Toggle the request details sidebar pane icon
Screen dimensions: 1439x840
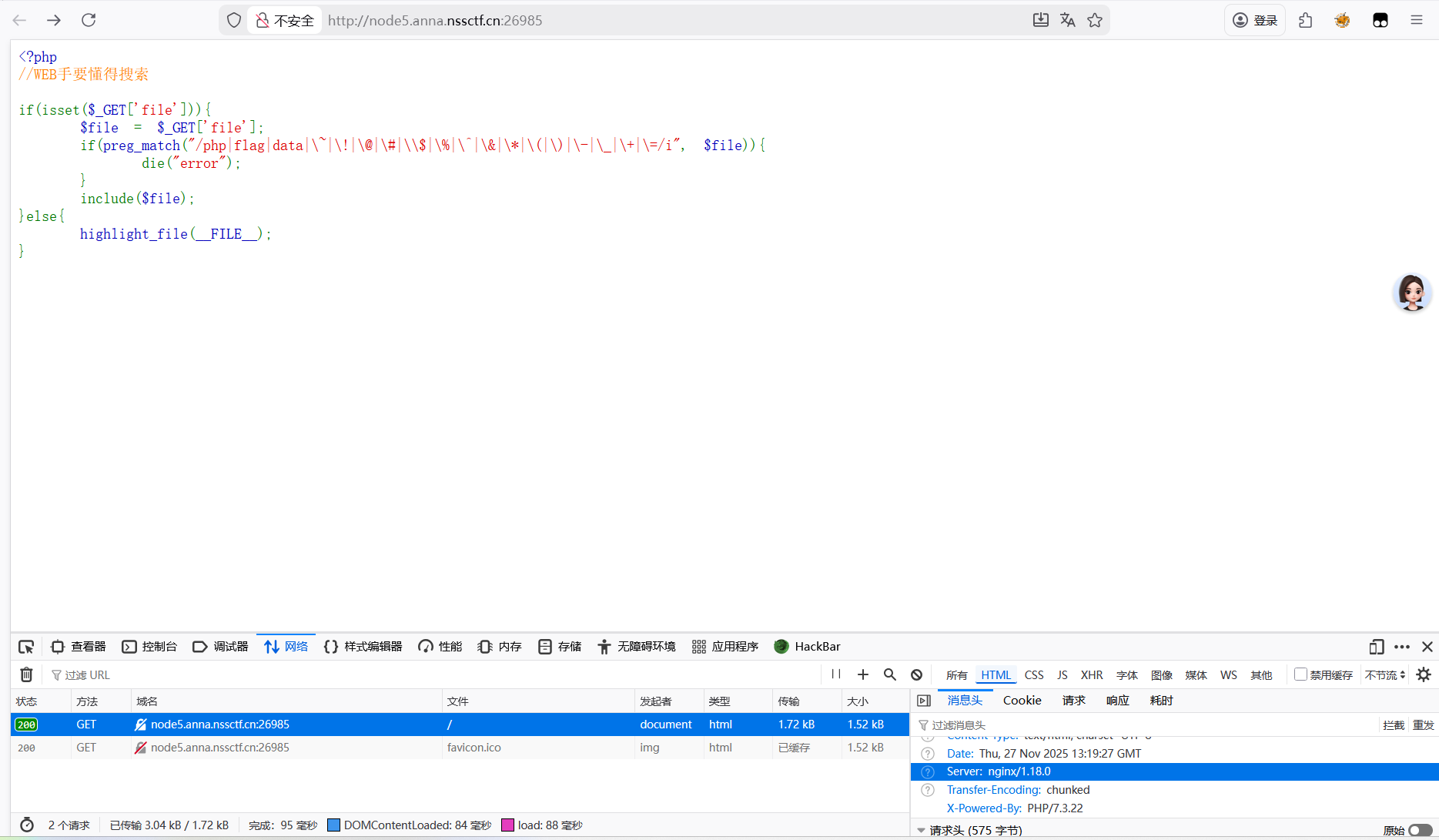point(924,701)
